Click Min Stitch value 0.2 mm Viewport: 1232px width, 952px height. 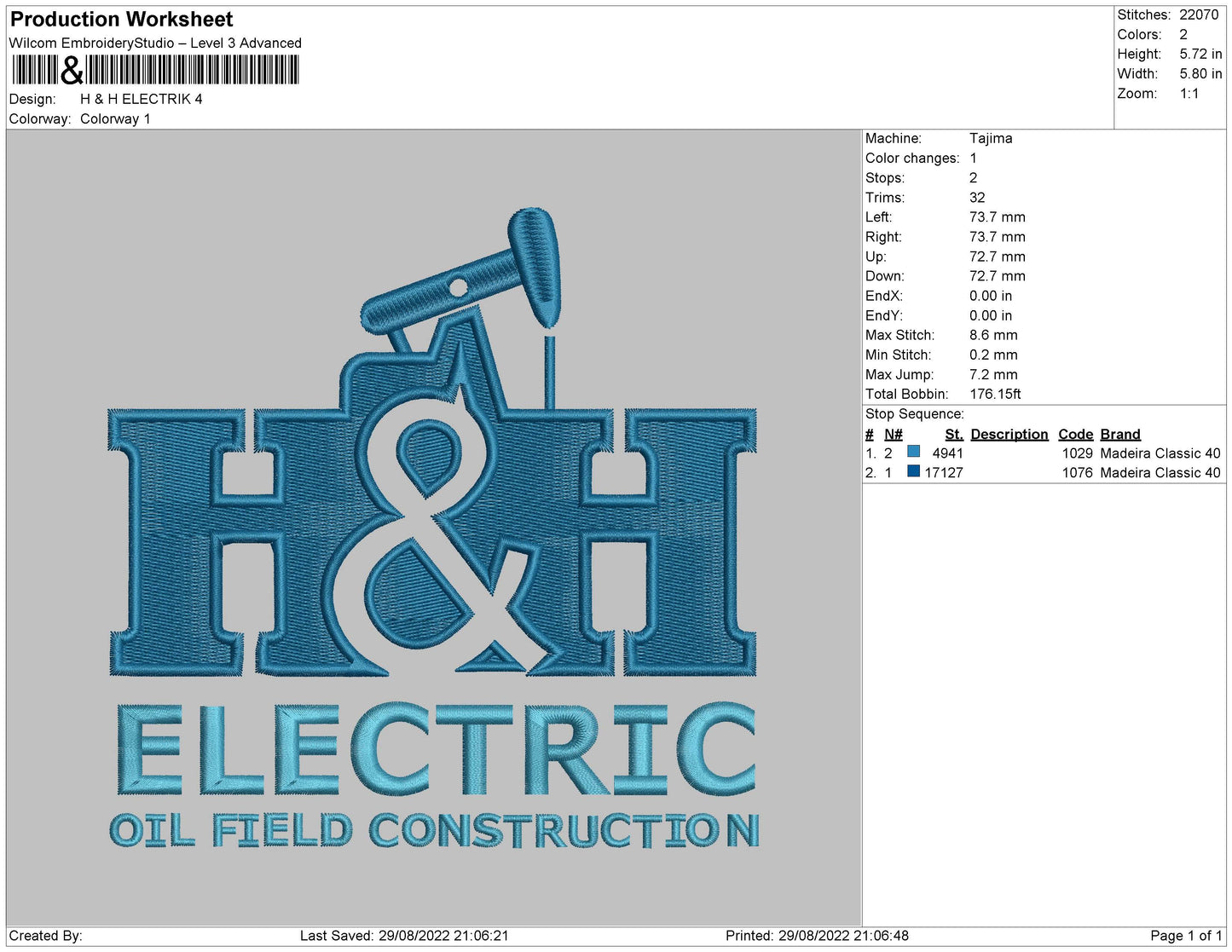click(x=993, y=355)
